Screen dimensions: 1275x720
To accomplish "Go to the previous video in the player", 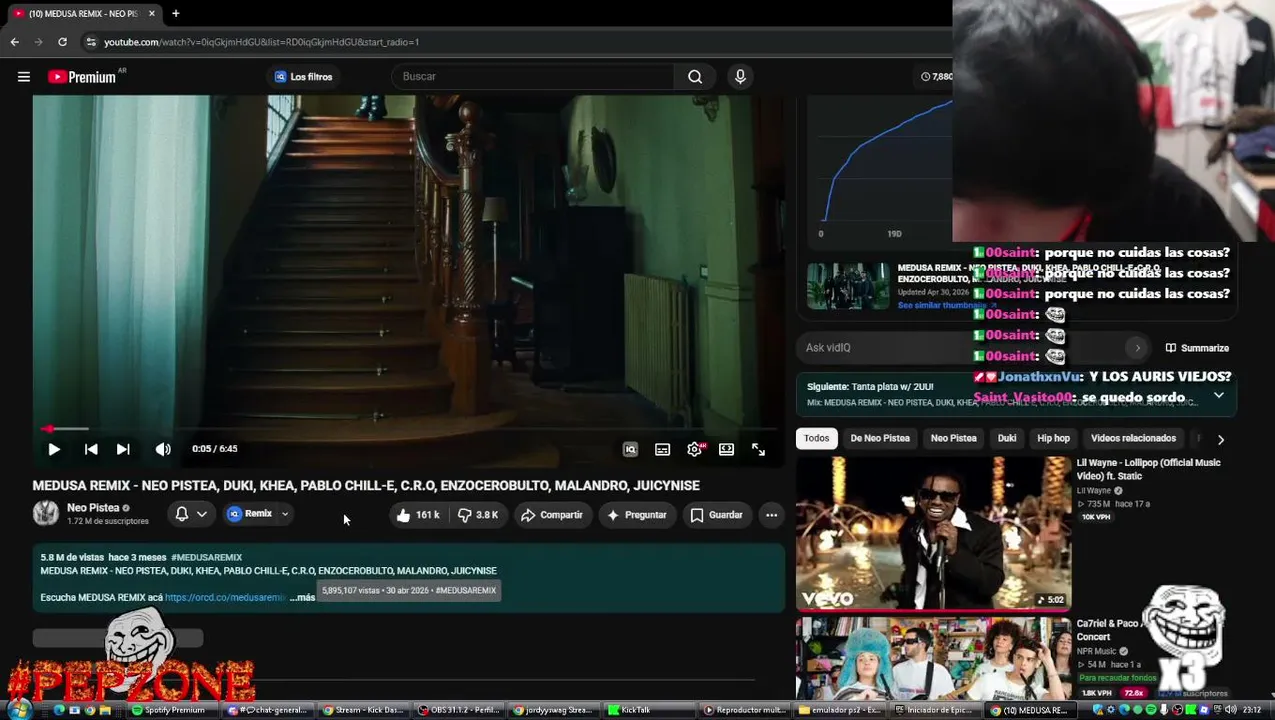I will click(x=91, y=450).
